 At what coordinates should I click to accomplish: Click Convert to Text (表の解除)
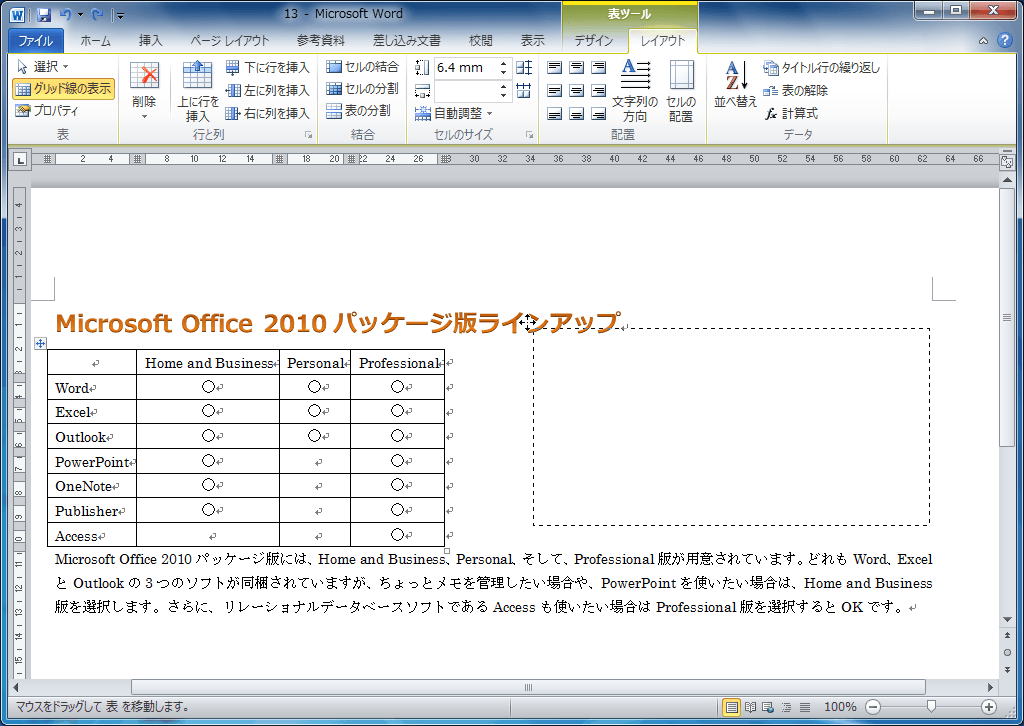click(795, 90)
